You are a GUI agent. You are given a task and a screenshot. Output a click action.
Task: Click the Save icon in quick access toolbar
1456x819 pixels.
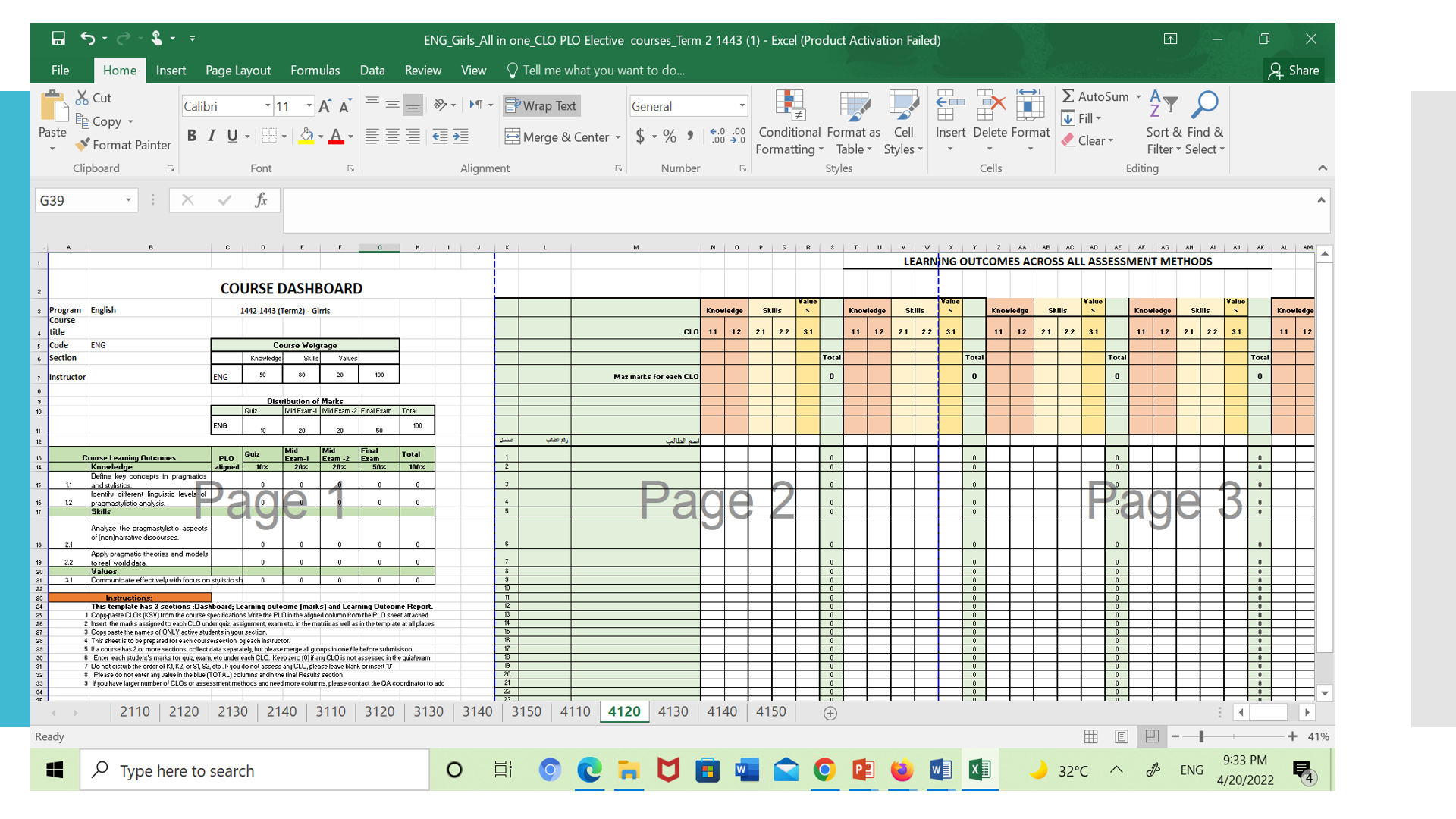tap(58, 39)
